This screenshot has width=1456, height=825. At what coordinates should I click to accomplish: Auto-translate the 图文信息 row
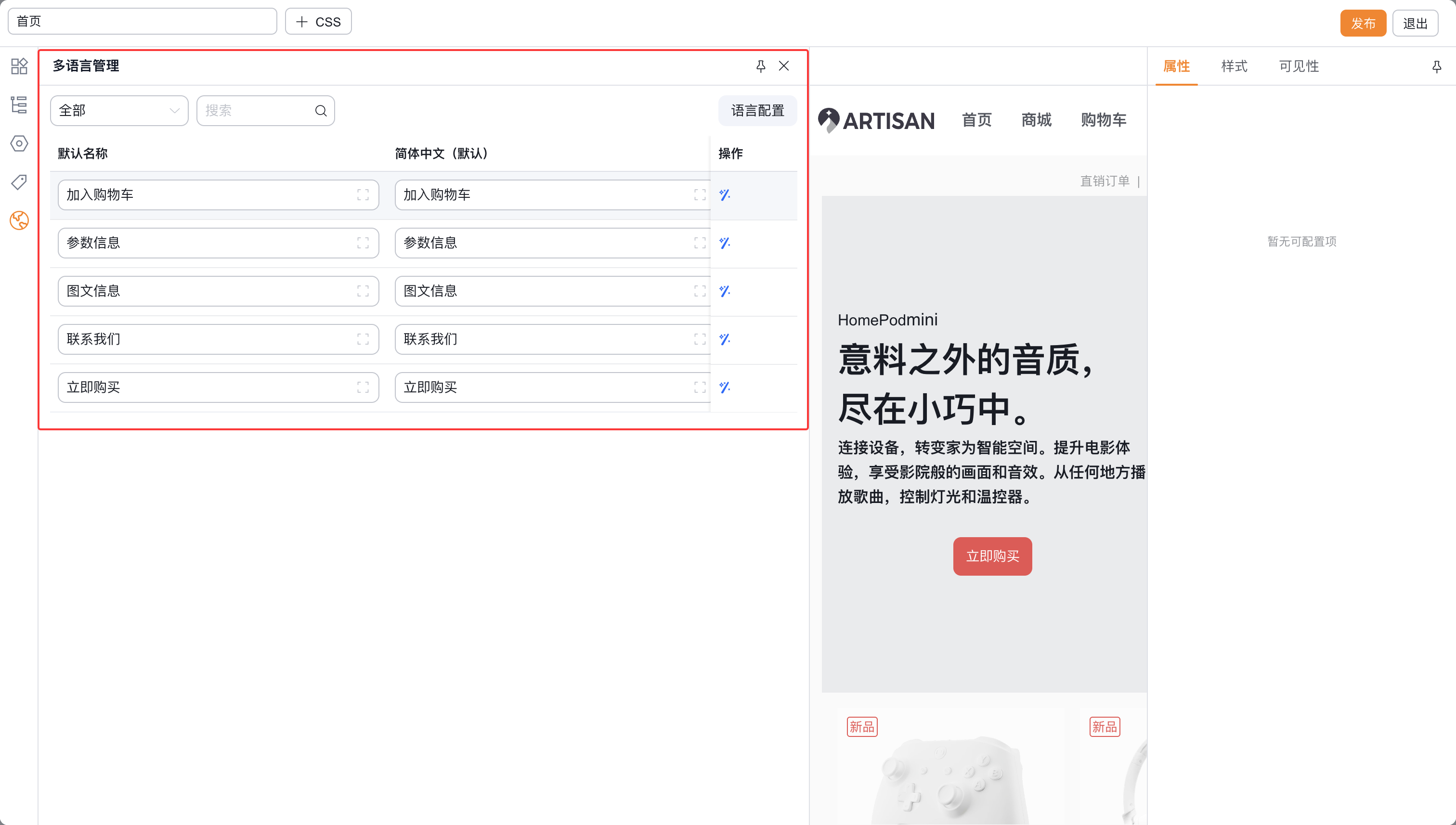coord(724,291)
